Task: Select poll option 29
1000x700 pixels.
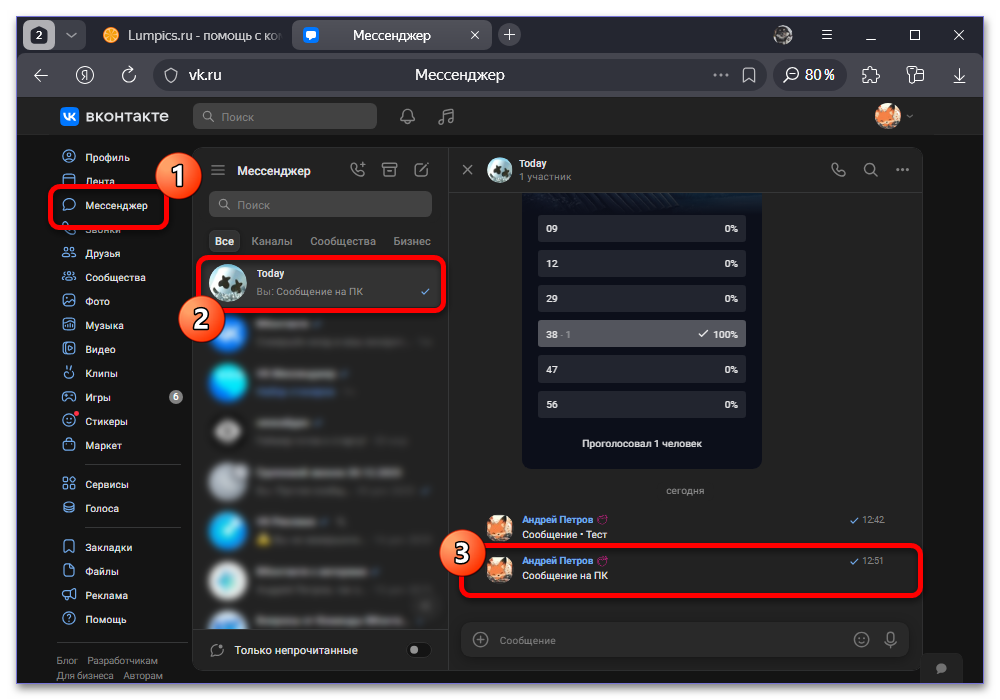Action: coord(642,298)
